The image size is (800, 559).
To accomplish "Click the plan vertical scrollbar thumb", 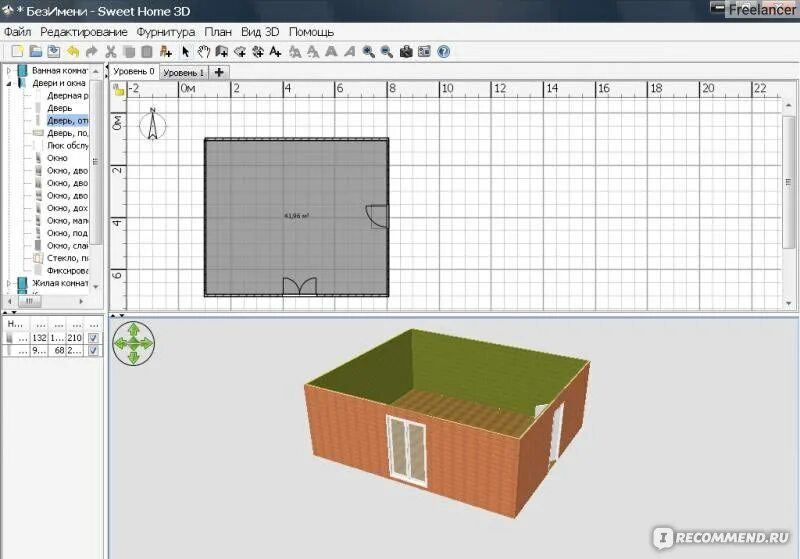I will coord(789,182).
